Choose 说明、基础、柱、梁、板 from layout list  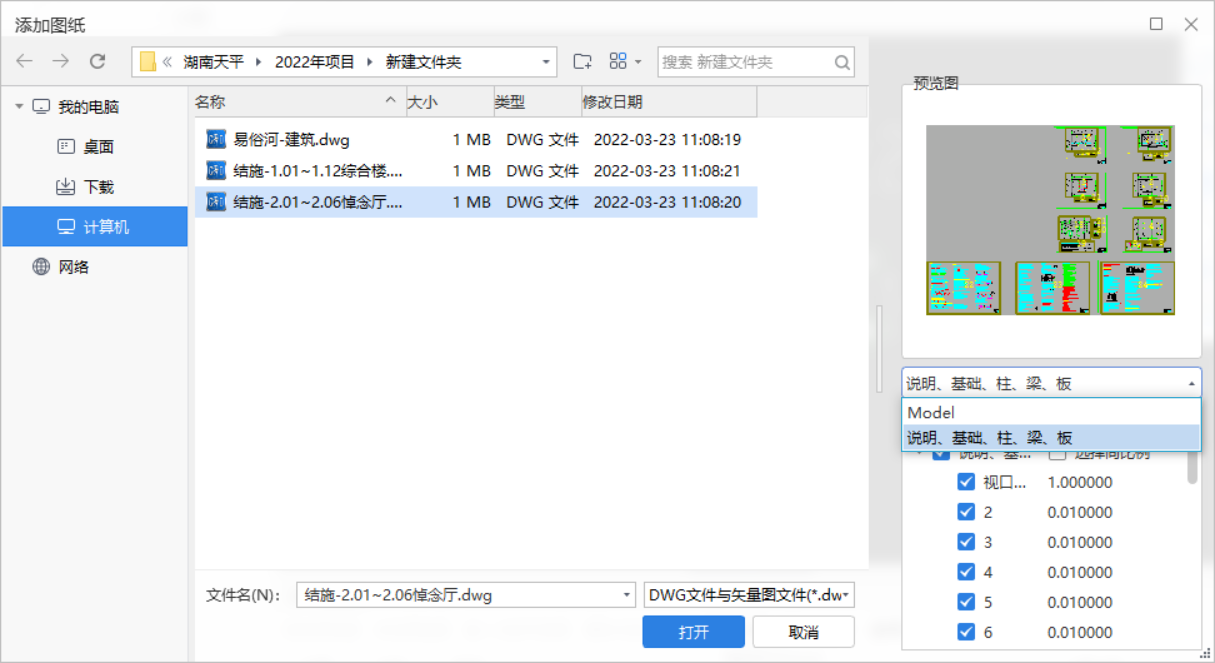click(1051, 437)
